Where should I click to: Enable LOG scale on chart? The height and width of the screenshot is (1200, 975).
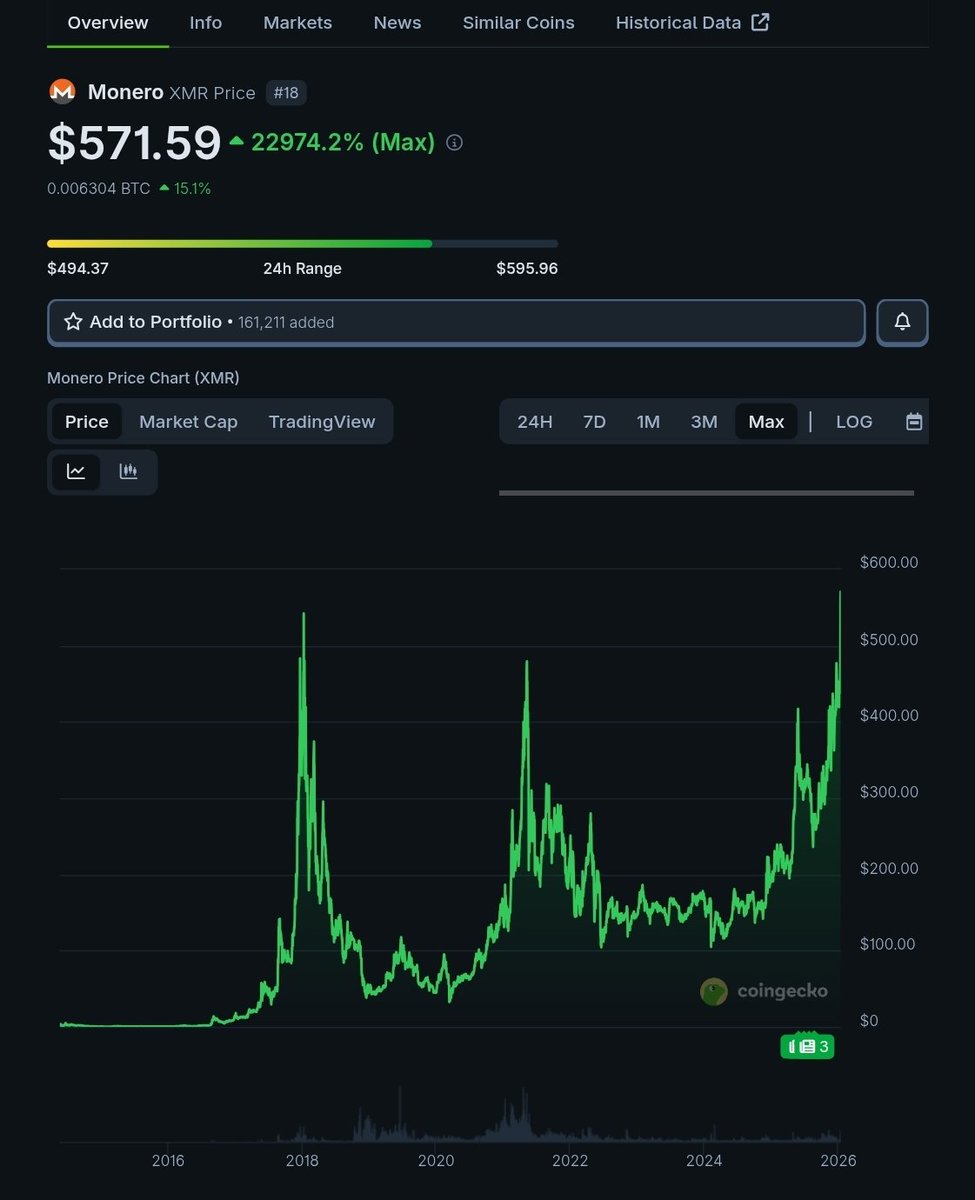pyautogui.click(x=854, y=422)
